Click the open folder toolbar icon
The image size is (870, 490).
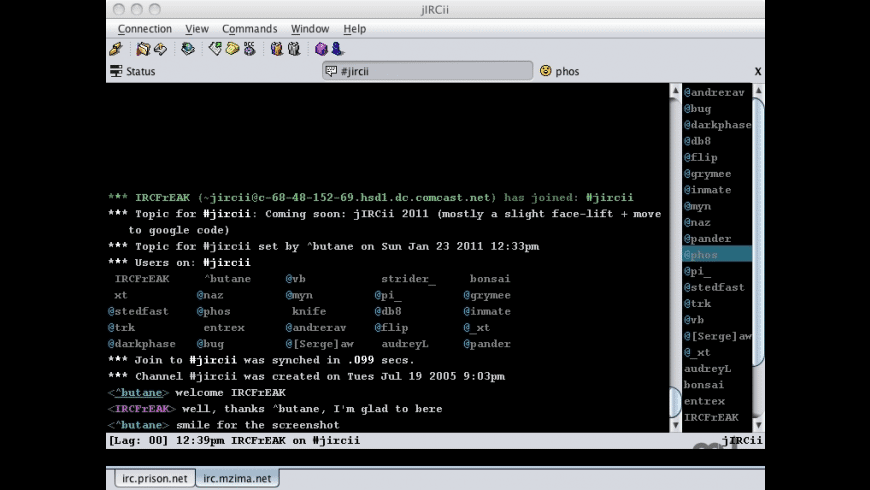(x=143, y=49)
